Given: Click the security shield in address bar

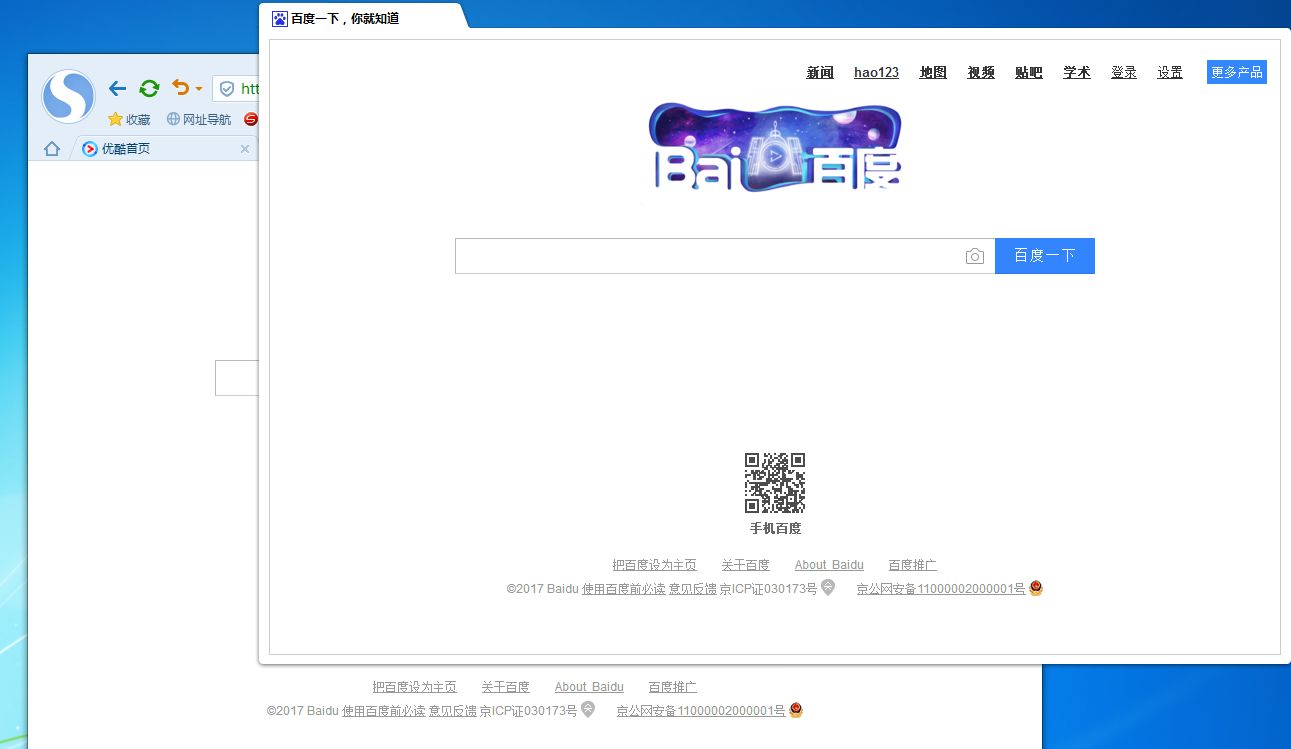Looking at the screenshot, I should (x=227, y=89).
